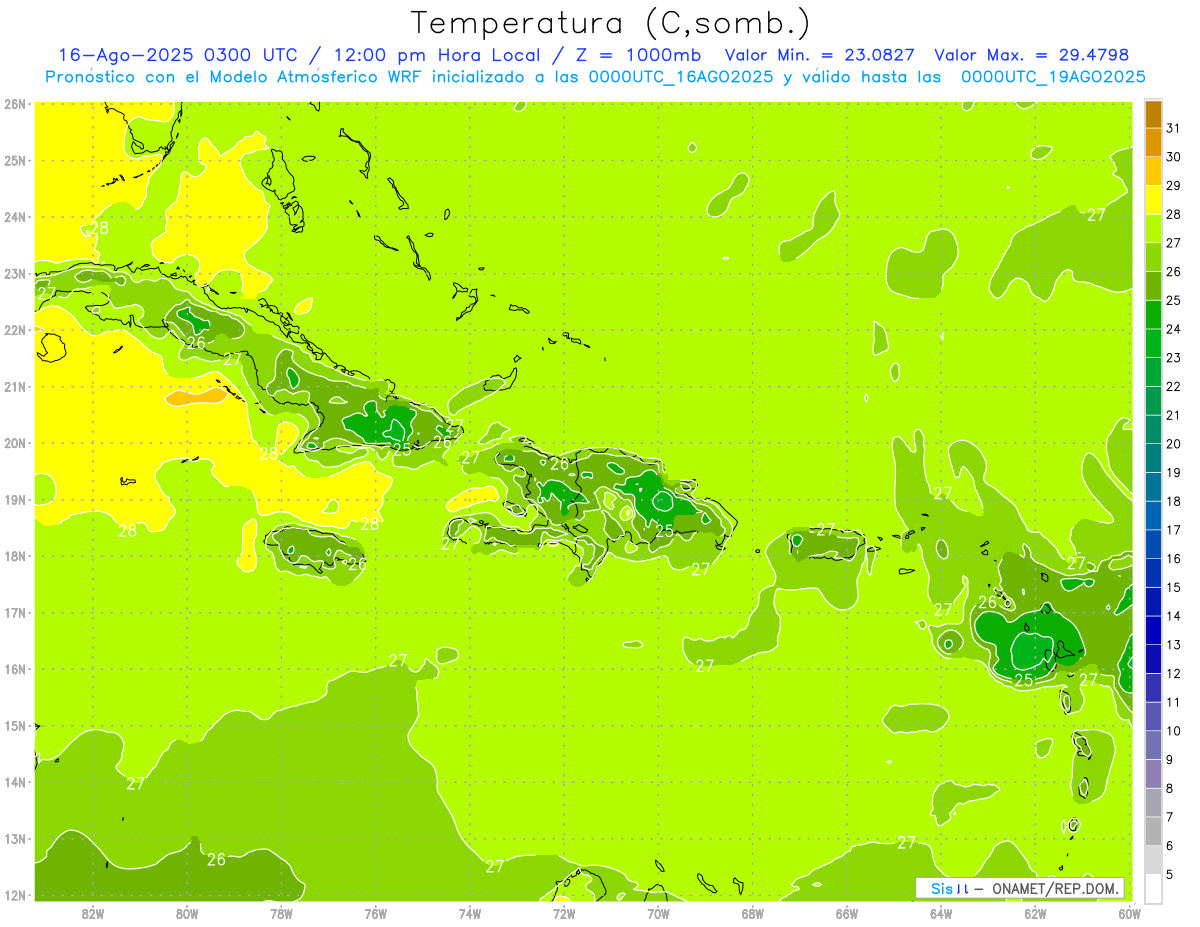The width and height of the screenshot is (1200, 927).
Task: Click the legend scale value 20
Action: (x=1174, y=444)
